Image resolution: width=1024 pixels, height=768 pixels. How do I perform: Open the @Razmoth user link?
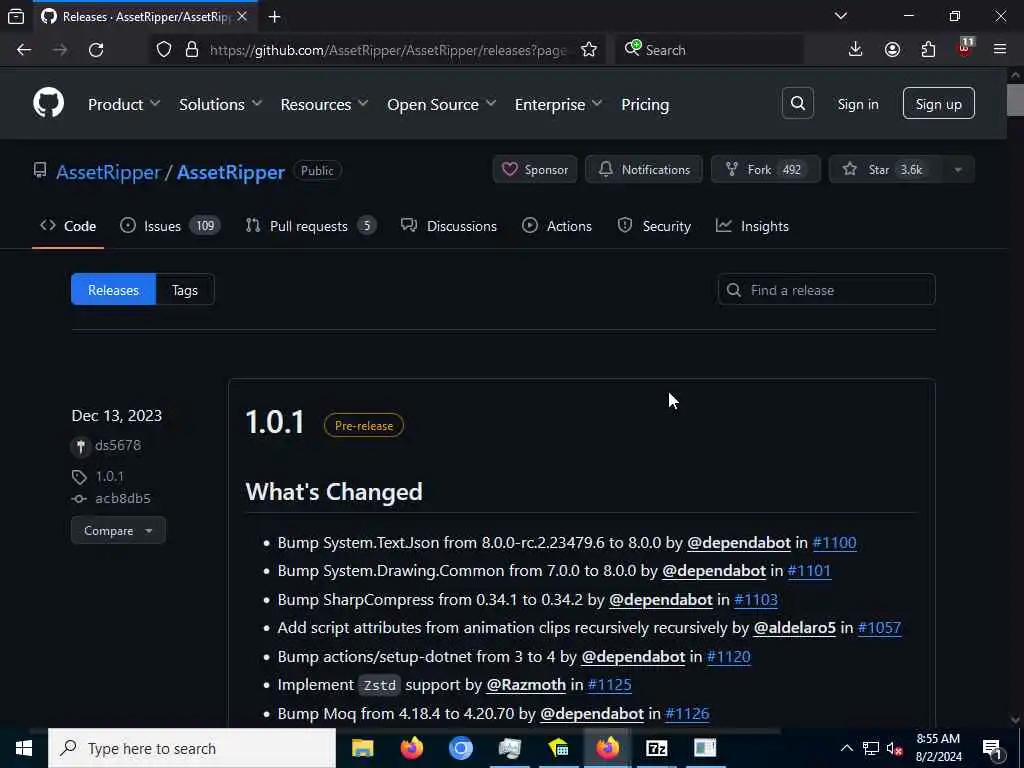tap(526, 684)
